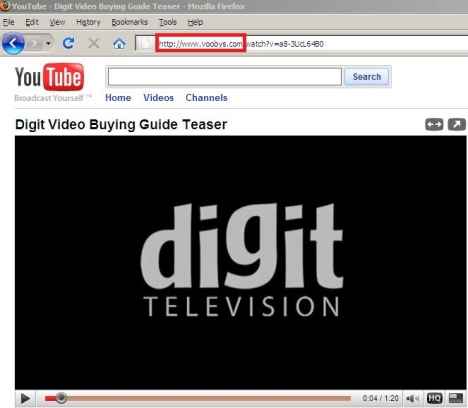Open the Home link

click(x=118, y=98)
